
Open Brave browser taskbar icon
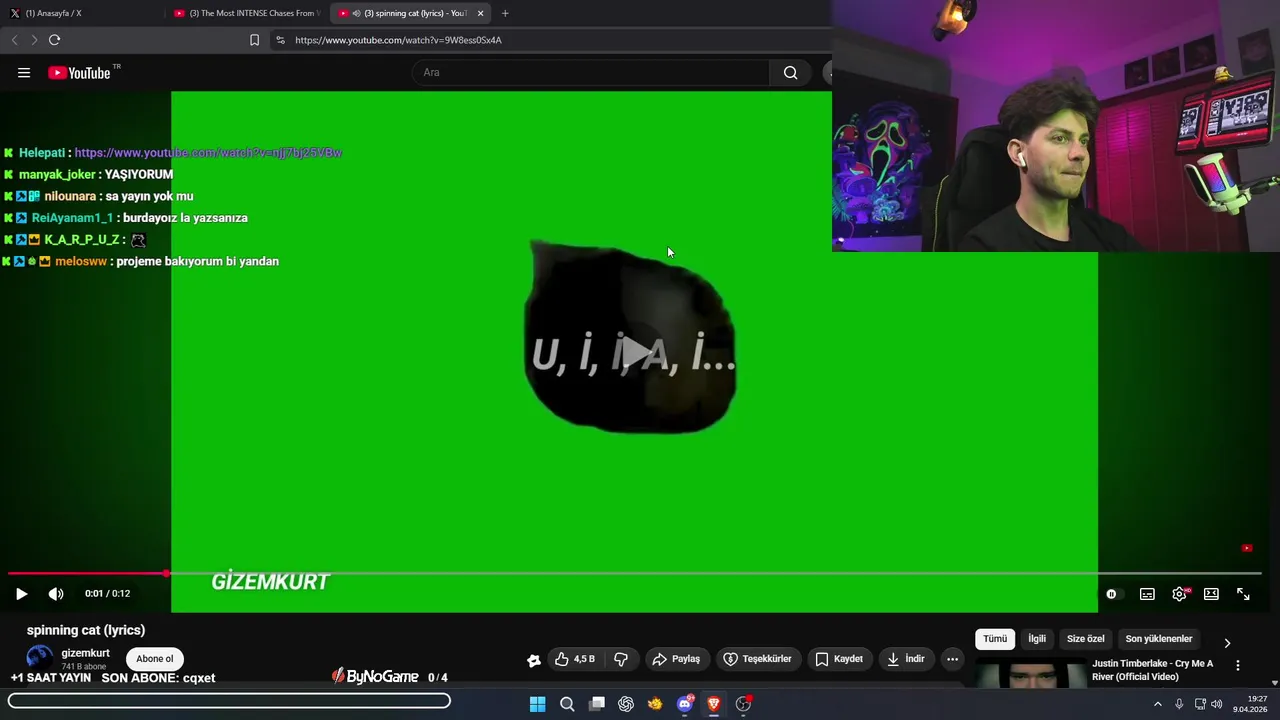[714, 704]
